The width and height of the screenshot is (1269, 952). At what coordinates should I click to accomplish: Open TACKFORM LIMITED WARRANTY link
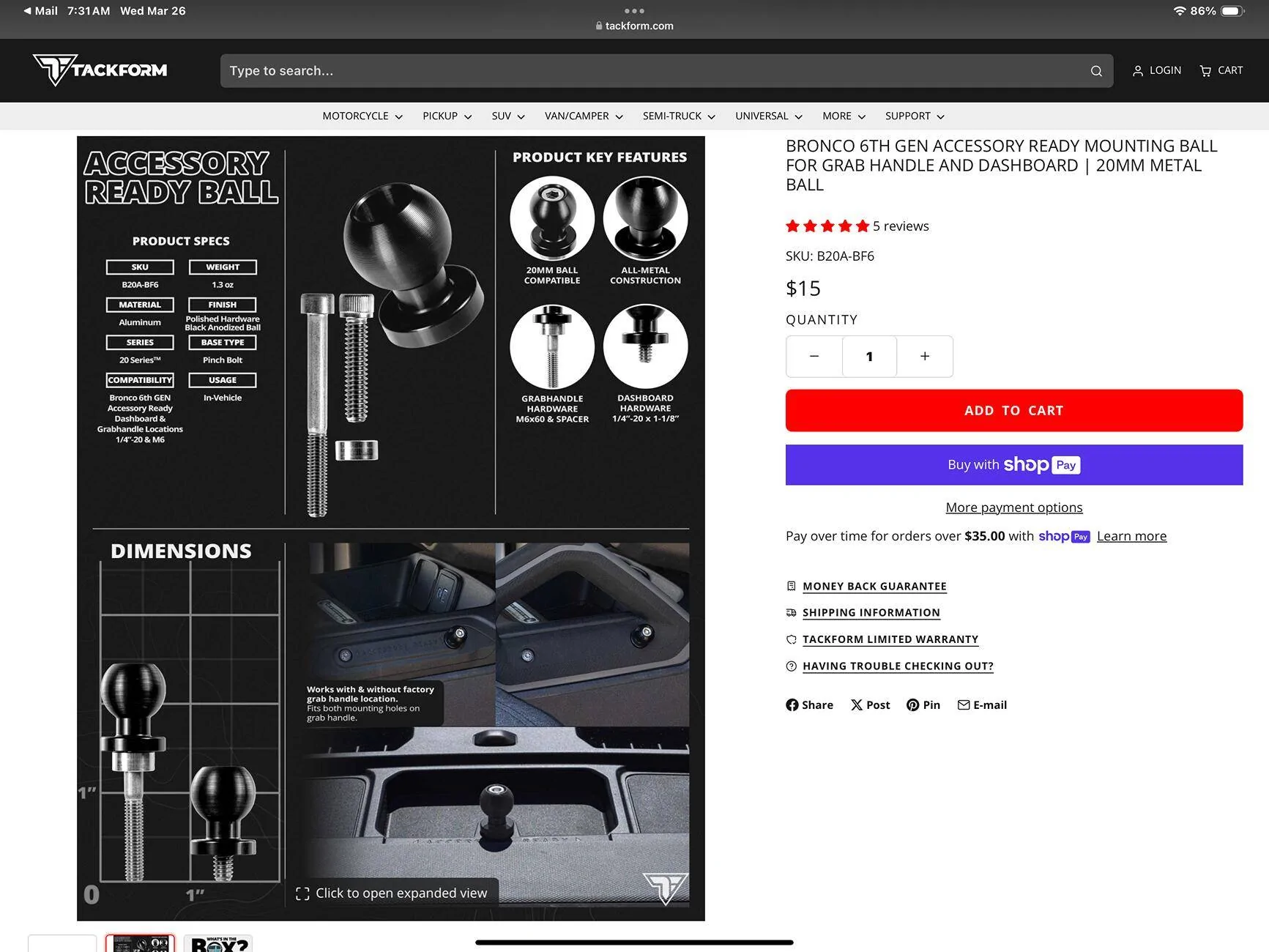point(890,639)
